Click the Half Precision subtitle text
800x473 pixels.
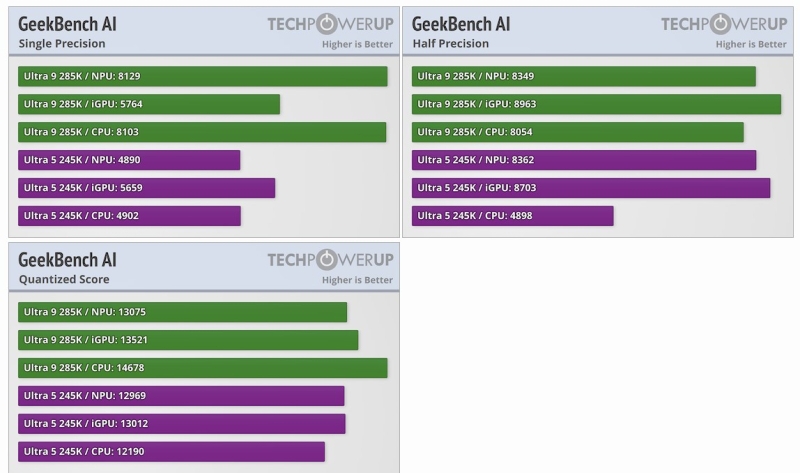(450, 44)
